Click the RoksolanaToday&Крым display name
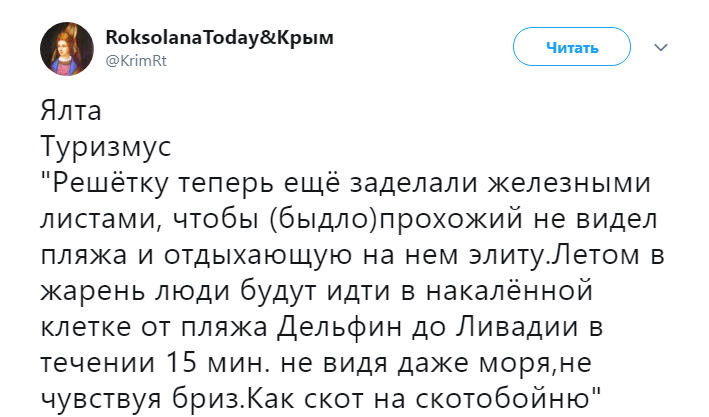 tap(219, 37)
